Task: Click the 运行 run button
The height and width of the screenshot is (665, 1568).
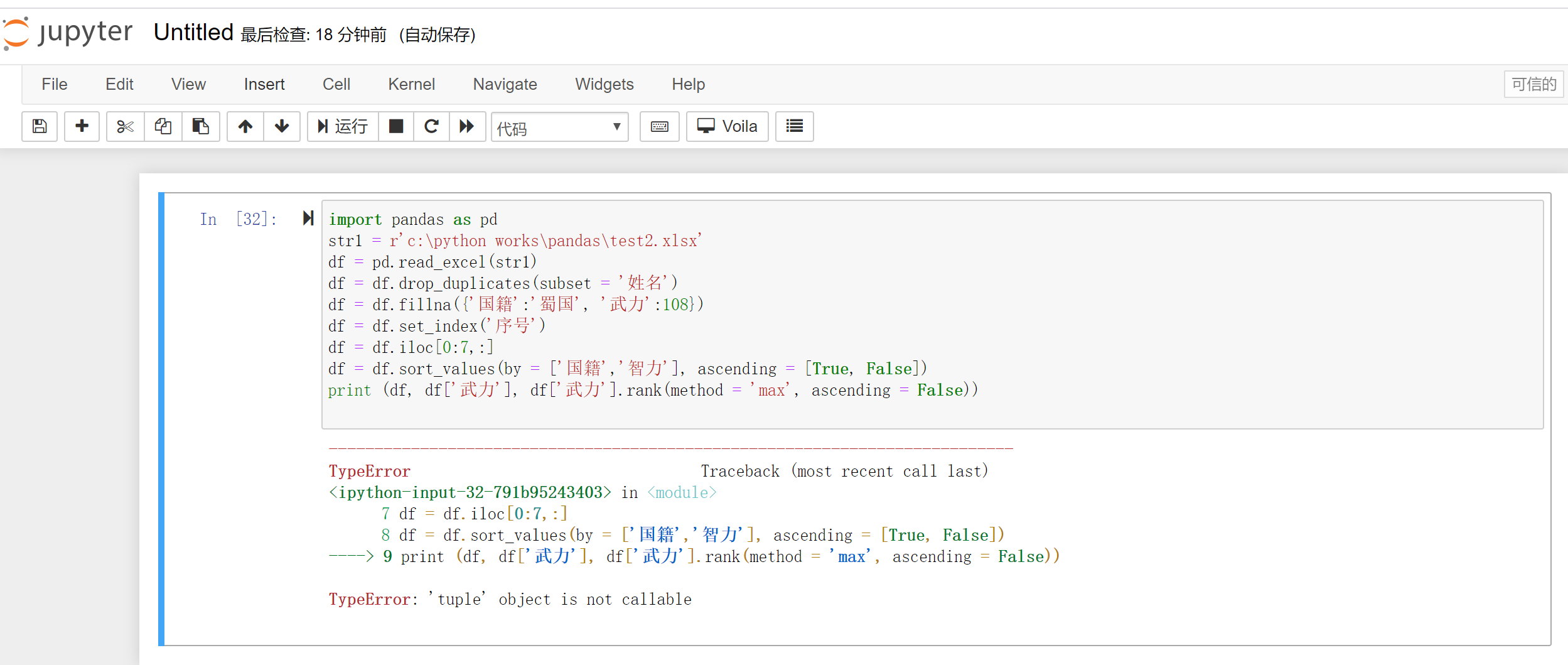Action: click(x=343, y=127)
